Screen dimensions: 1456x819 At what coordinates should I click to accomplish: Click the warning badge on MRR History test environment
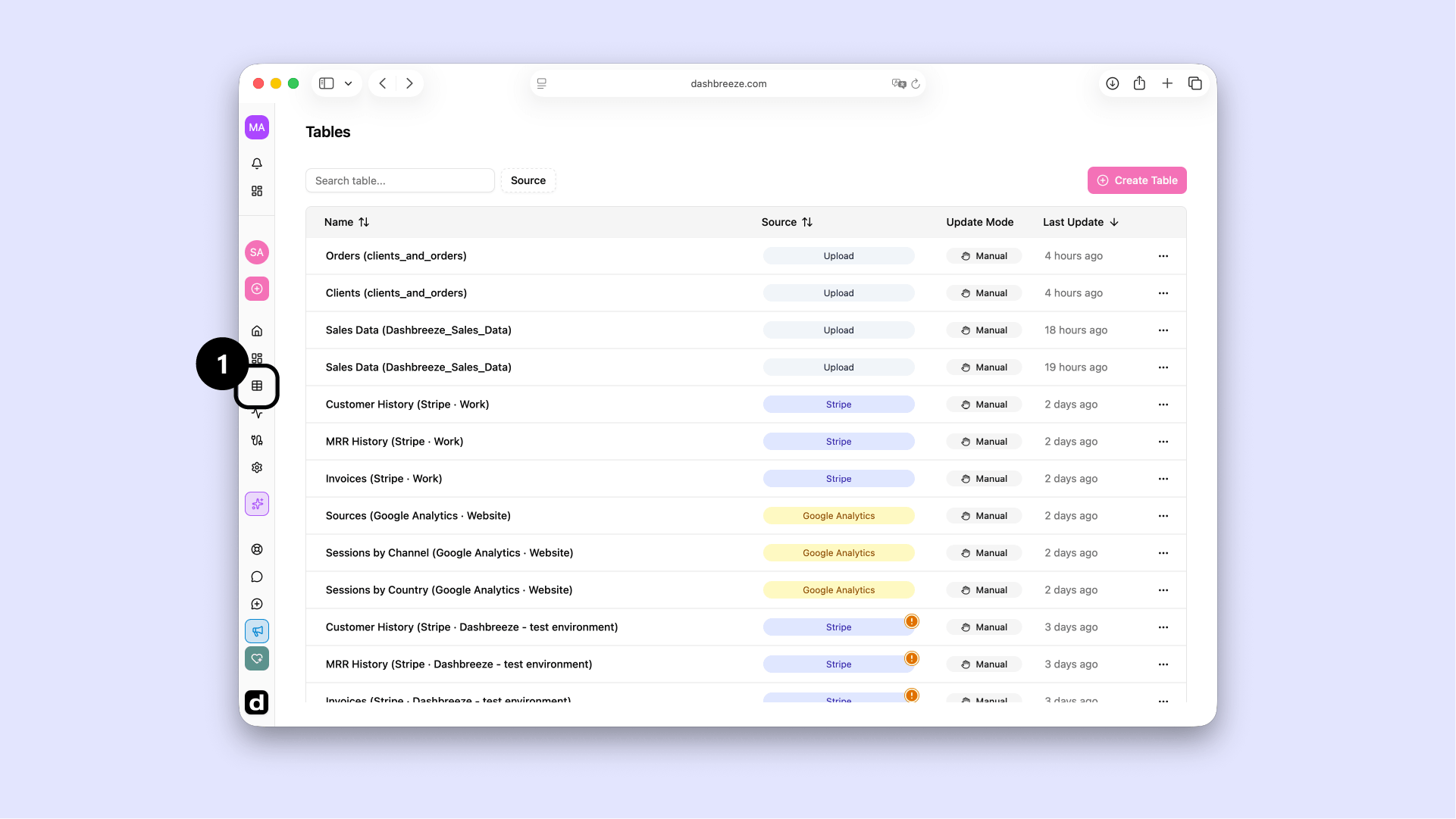pos(912,658)
